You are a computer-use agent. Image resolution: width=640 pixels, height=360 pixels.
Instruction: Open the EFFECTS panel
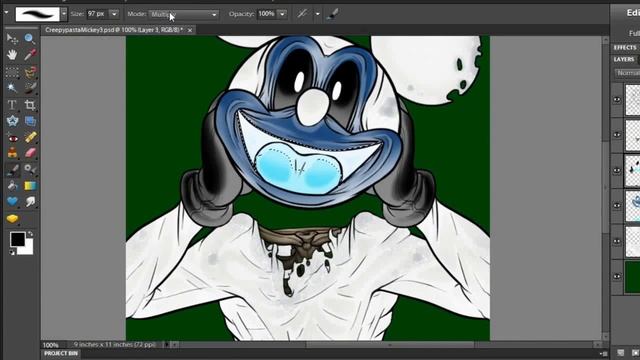[625, 48]
